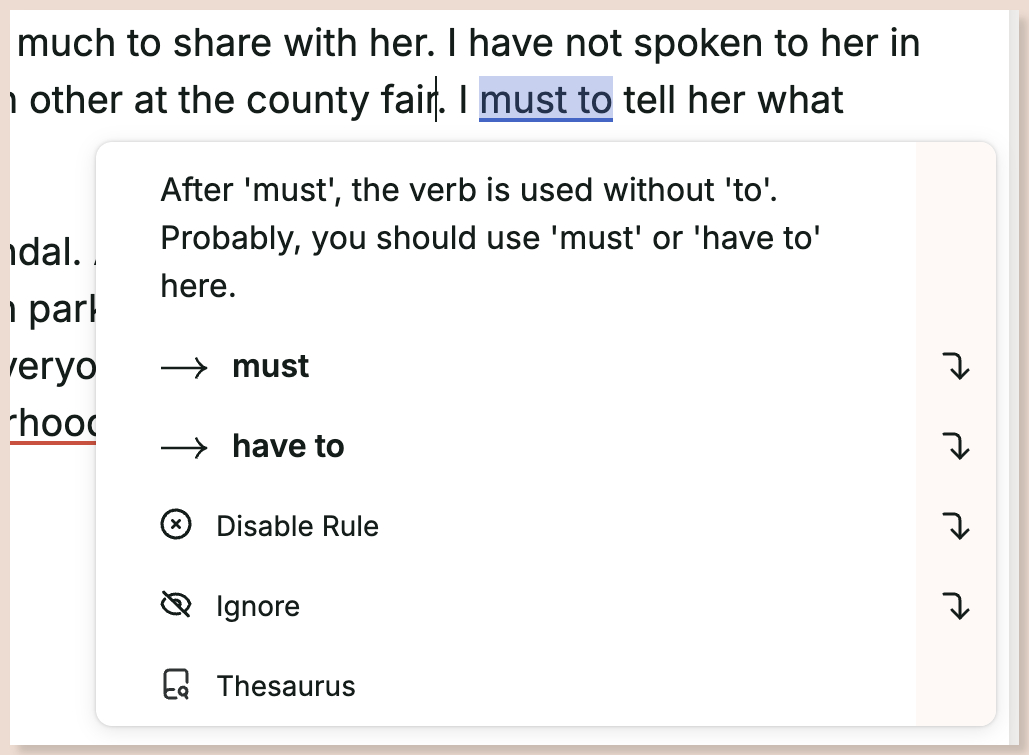Viewport: 1029px width, 755px height.
Task: Choose Disable Rule from the popup menu
Action: click(296, 525)
